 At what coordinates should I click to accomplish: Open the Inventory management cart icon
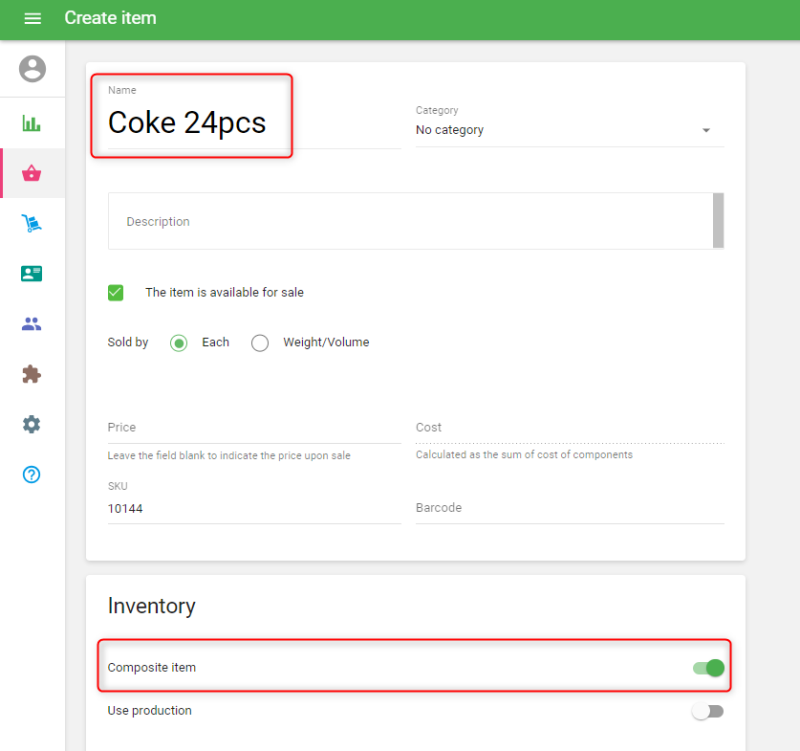click(32, 224)
